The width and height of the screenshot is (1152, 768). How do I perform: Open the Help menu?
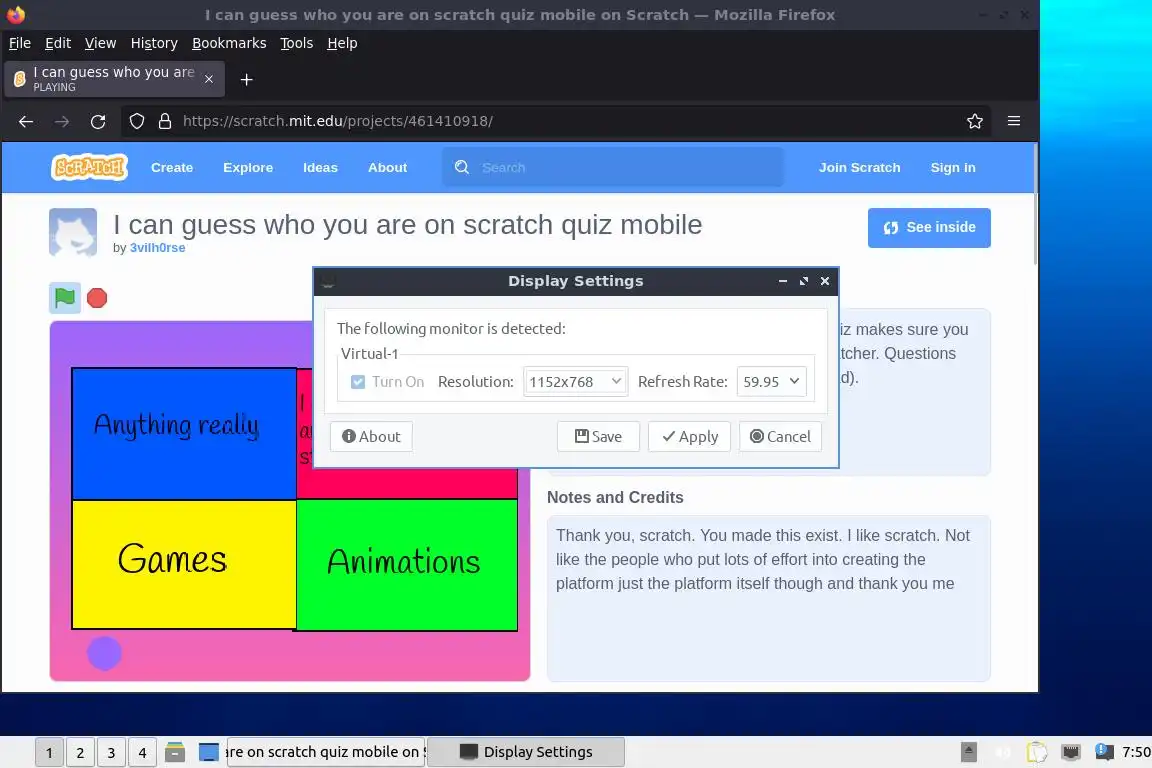tap(342, 43)
